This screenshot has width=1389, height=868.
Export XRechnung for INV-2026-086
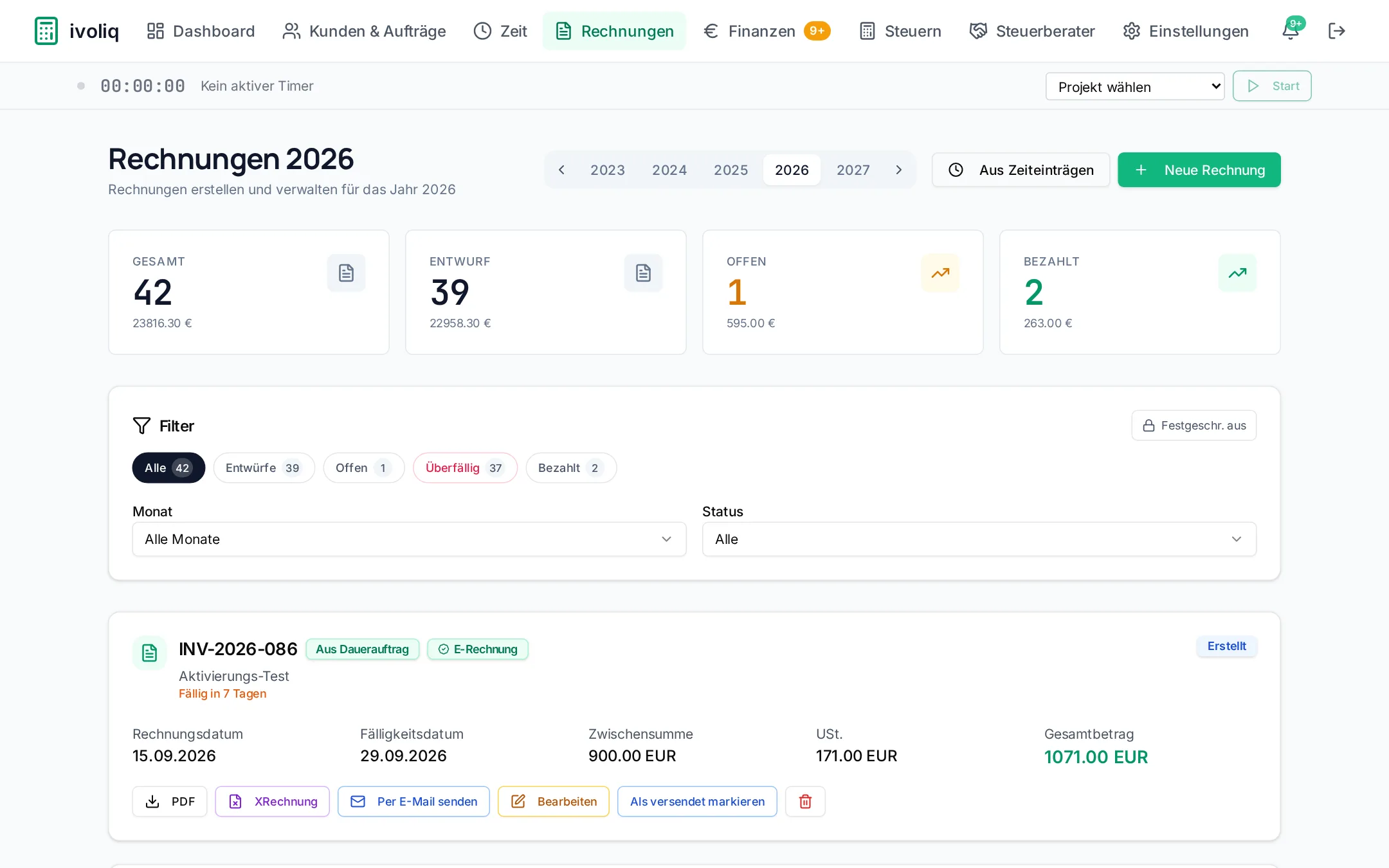[x=273, y=801]
